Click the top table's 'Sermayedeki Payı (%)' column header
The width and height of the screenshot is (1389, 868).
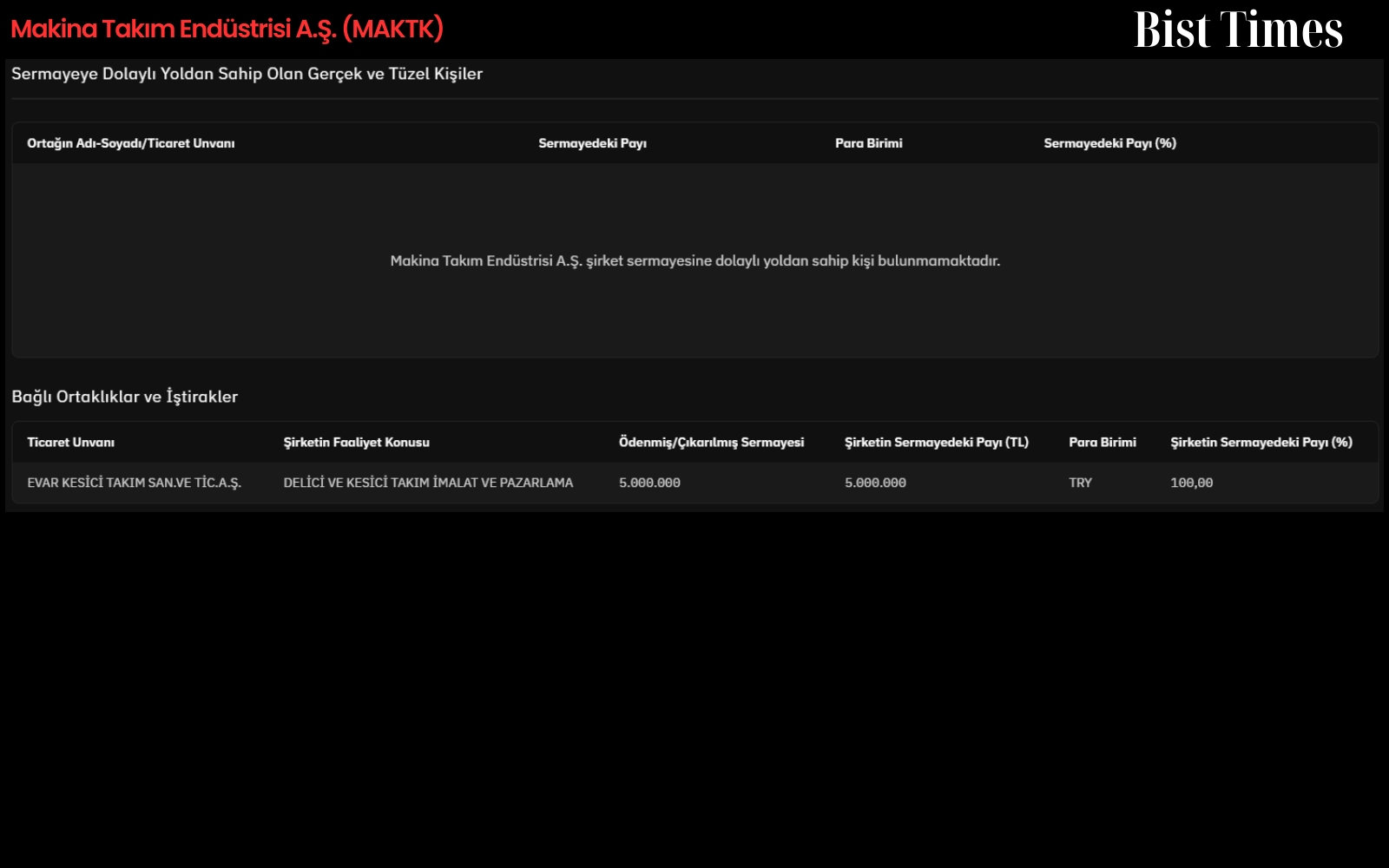(x=1109, y=143)
